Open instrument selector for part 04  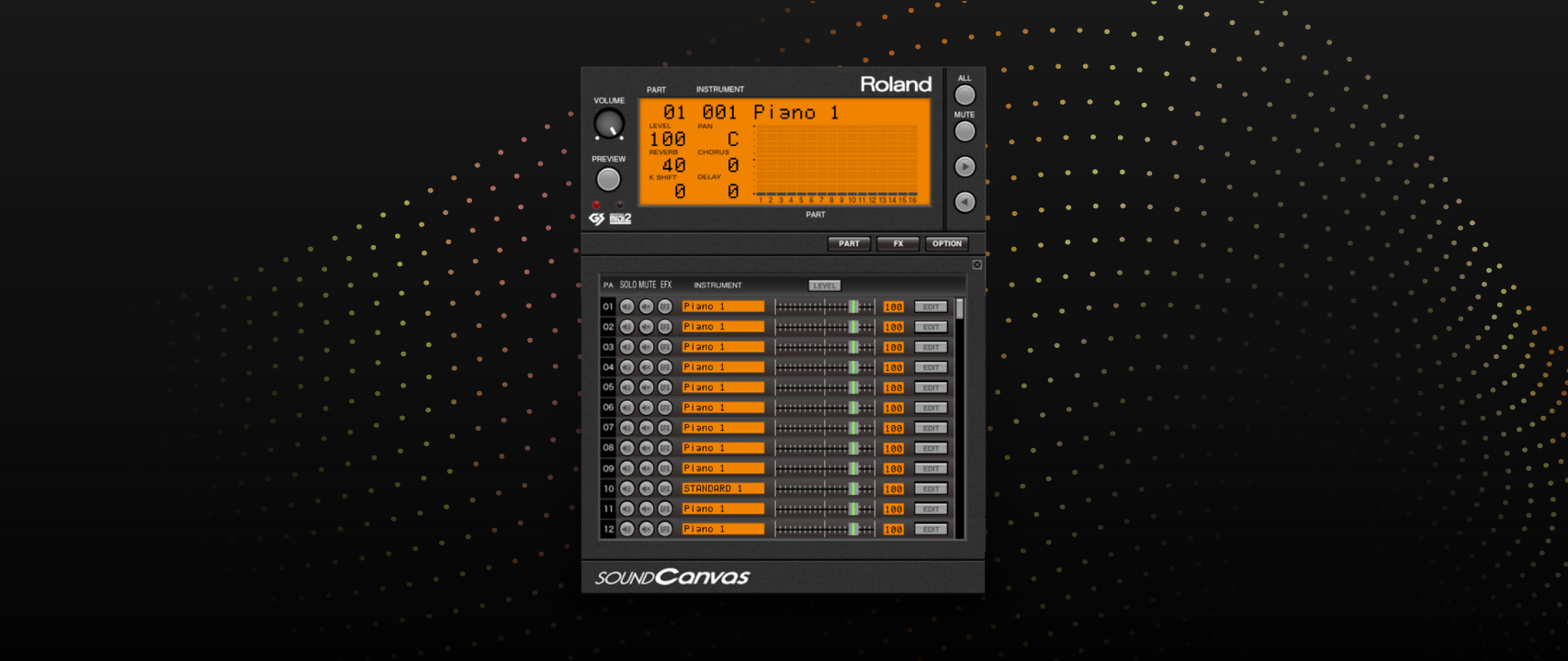tap(723, 367)
